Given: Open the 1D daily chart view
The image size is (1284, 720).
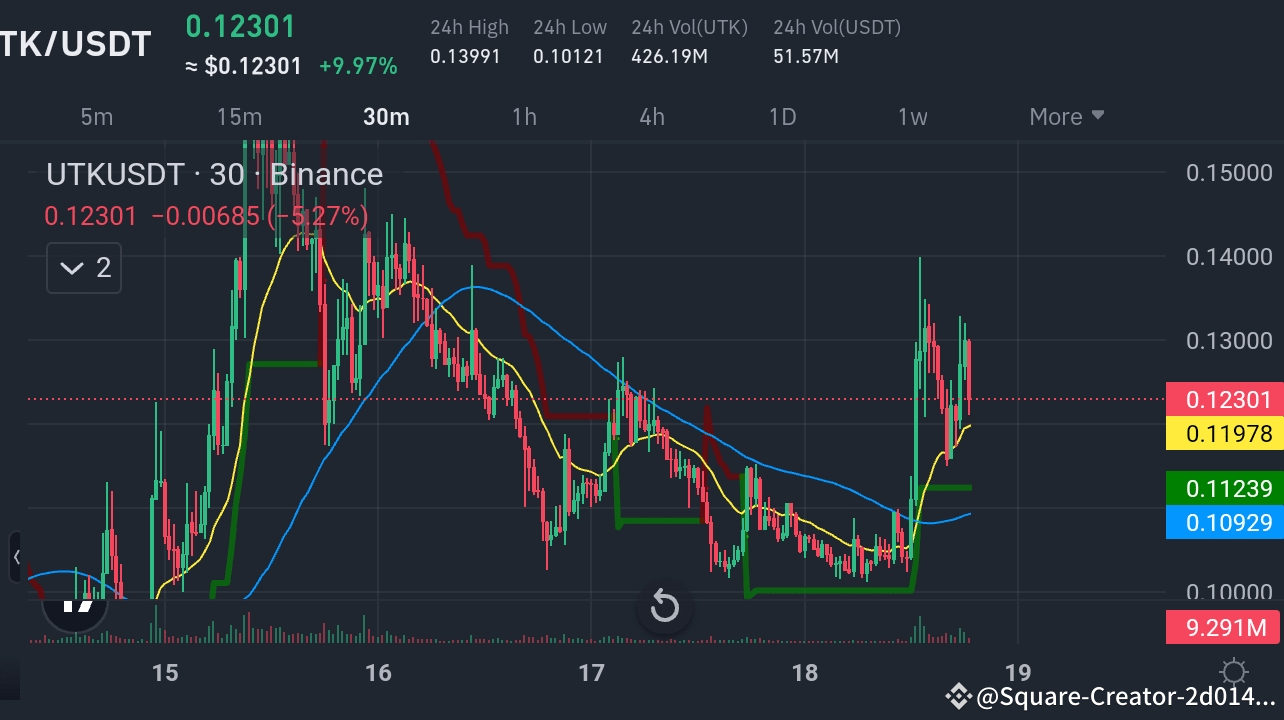Looking at the screenshot, I should (782, 117).
